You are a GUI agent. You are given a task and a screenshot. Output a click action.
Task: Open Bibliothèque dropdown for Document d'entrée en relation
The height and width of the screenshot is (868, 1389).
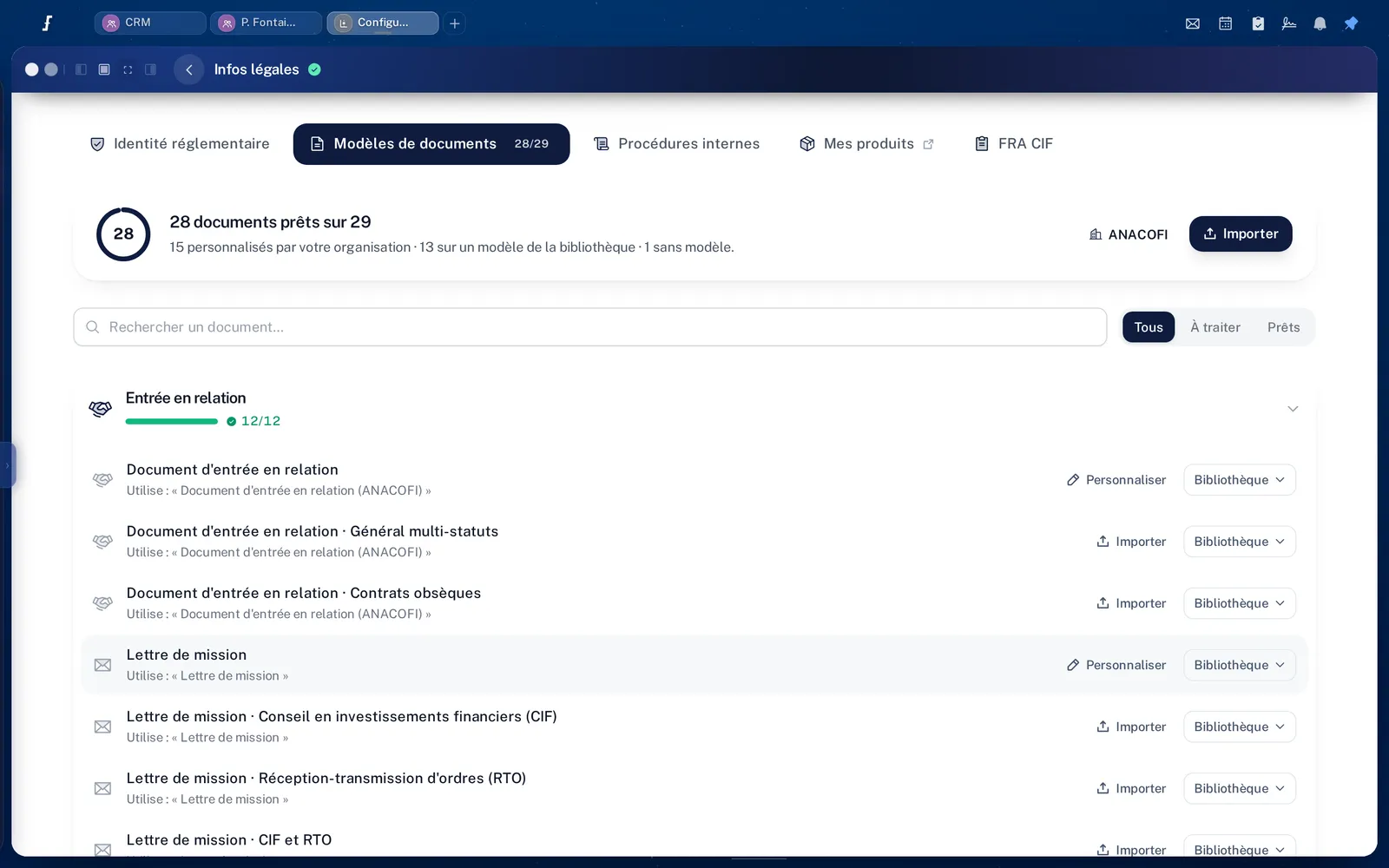1240,480
